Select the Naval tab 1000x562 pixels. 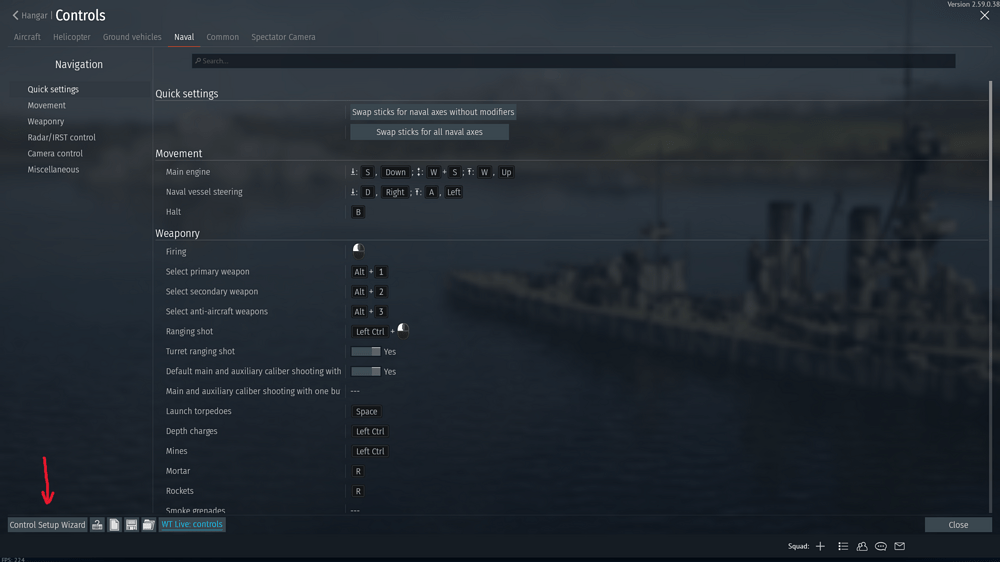pos(184,37)
